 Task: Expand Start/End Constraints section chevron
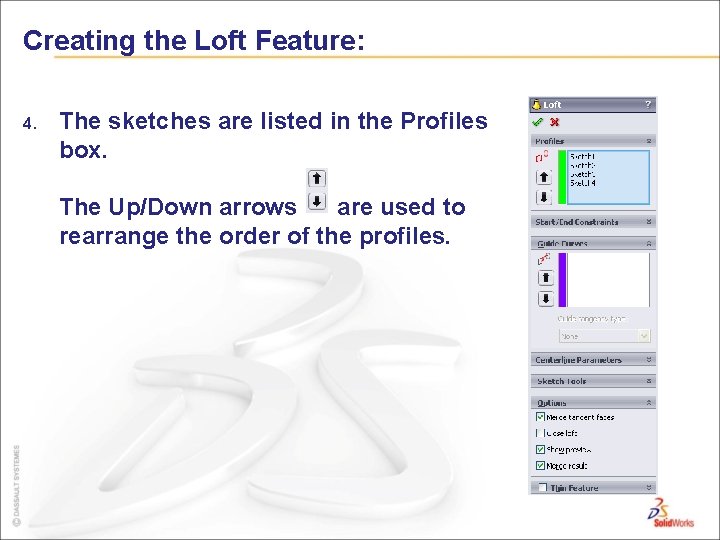(x=649, y=222)
